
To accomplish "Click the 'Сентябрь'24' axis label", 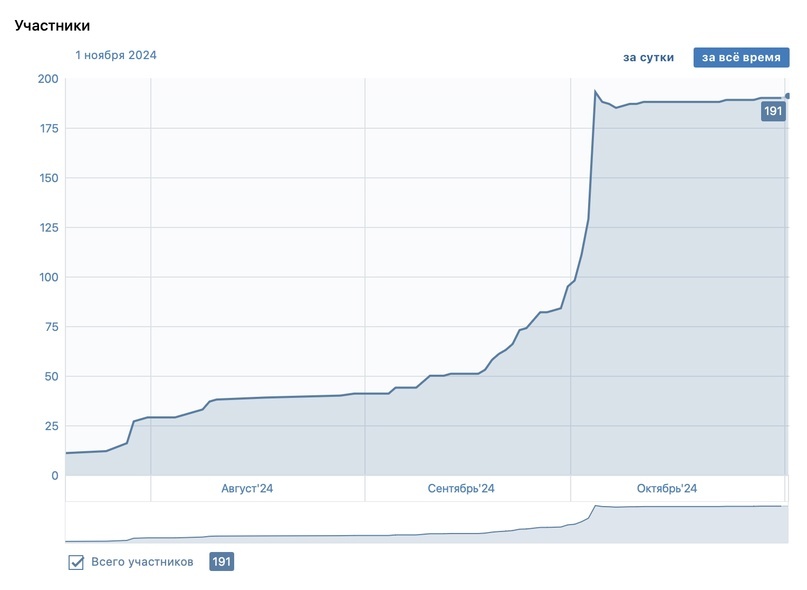I will [461, 489].
